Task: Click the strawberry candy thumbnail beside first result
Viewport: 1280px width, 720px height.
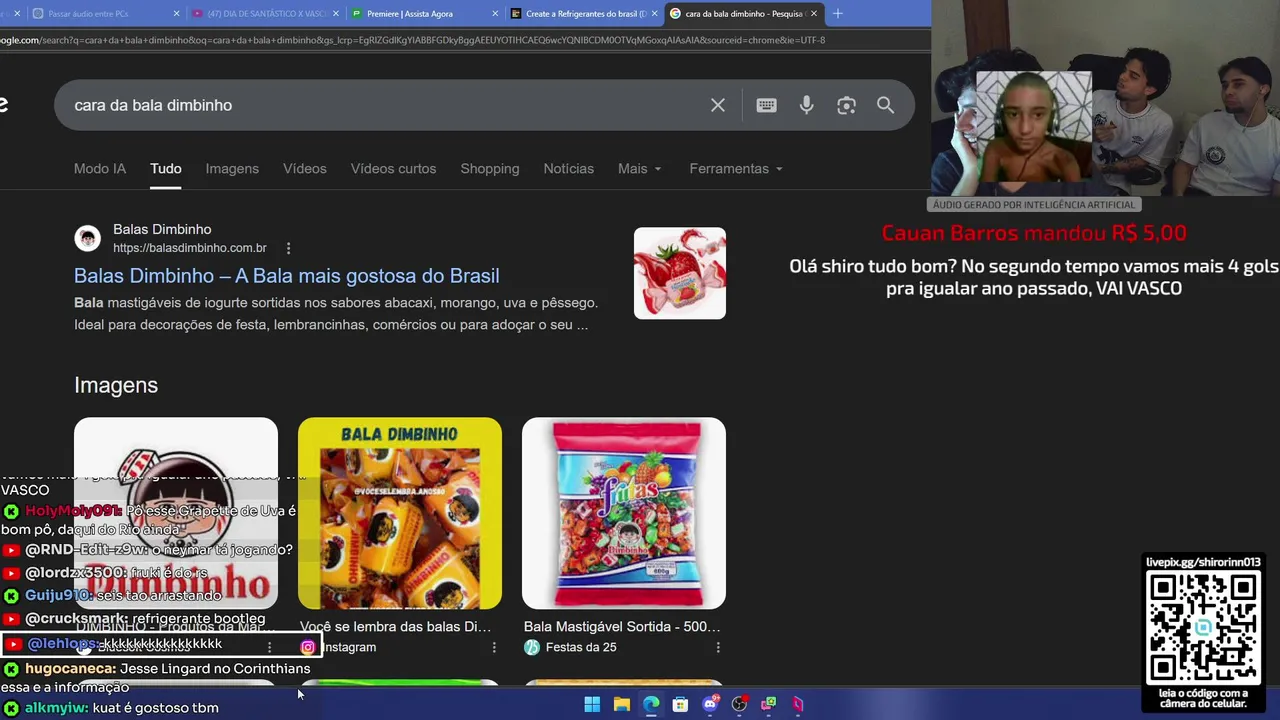Action: (680, 273)
